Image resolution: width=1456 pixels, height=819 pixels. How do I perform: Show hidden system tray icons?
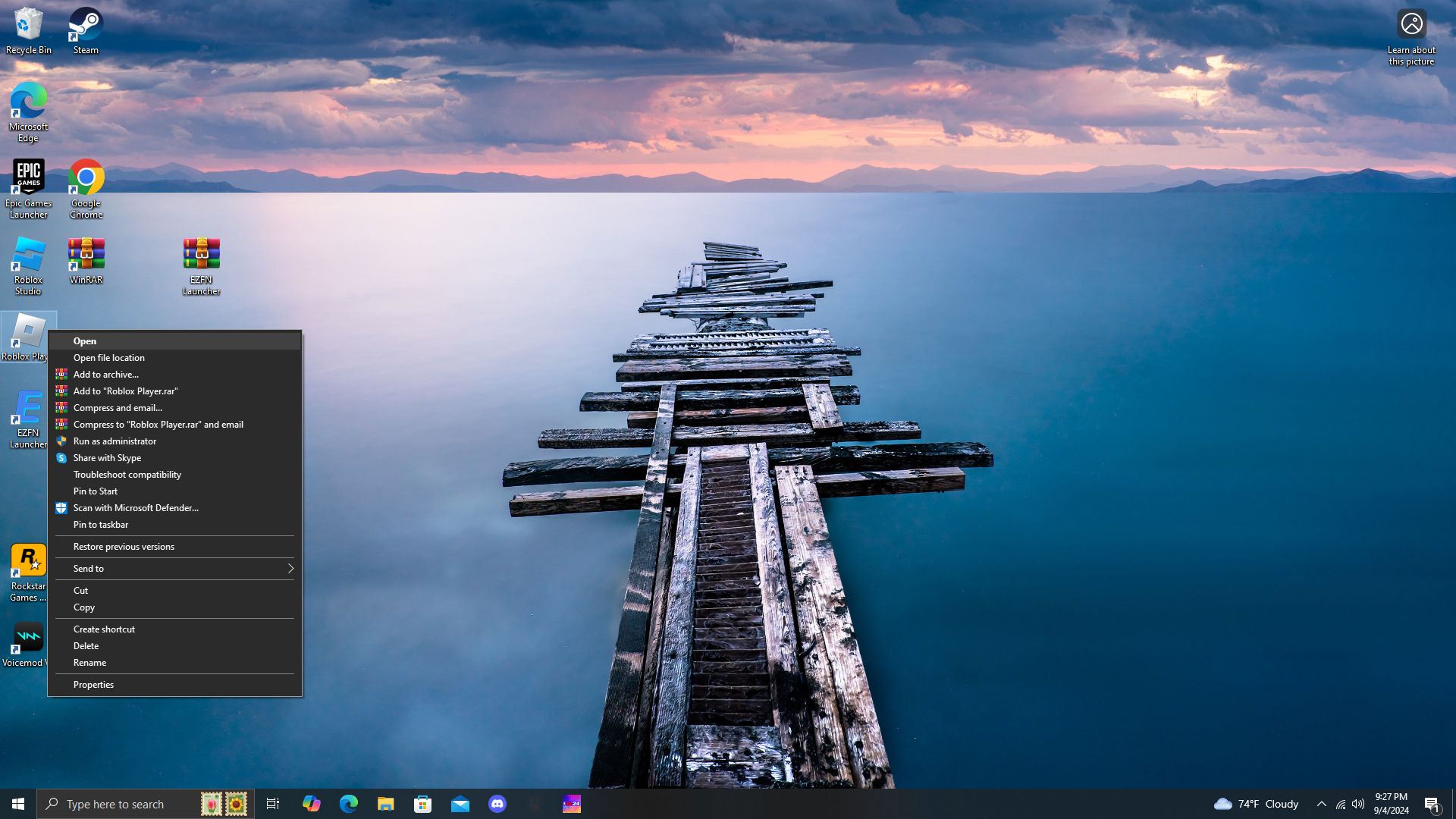1321,804
